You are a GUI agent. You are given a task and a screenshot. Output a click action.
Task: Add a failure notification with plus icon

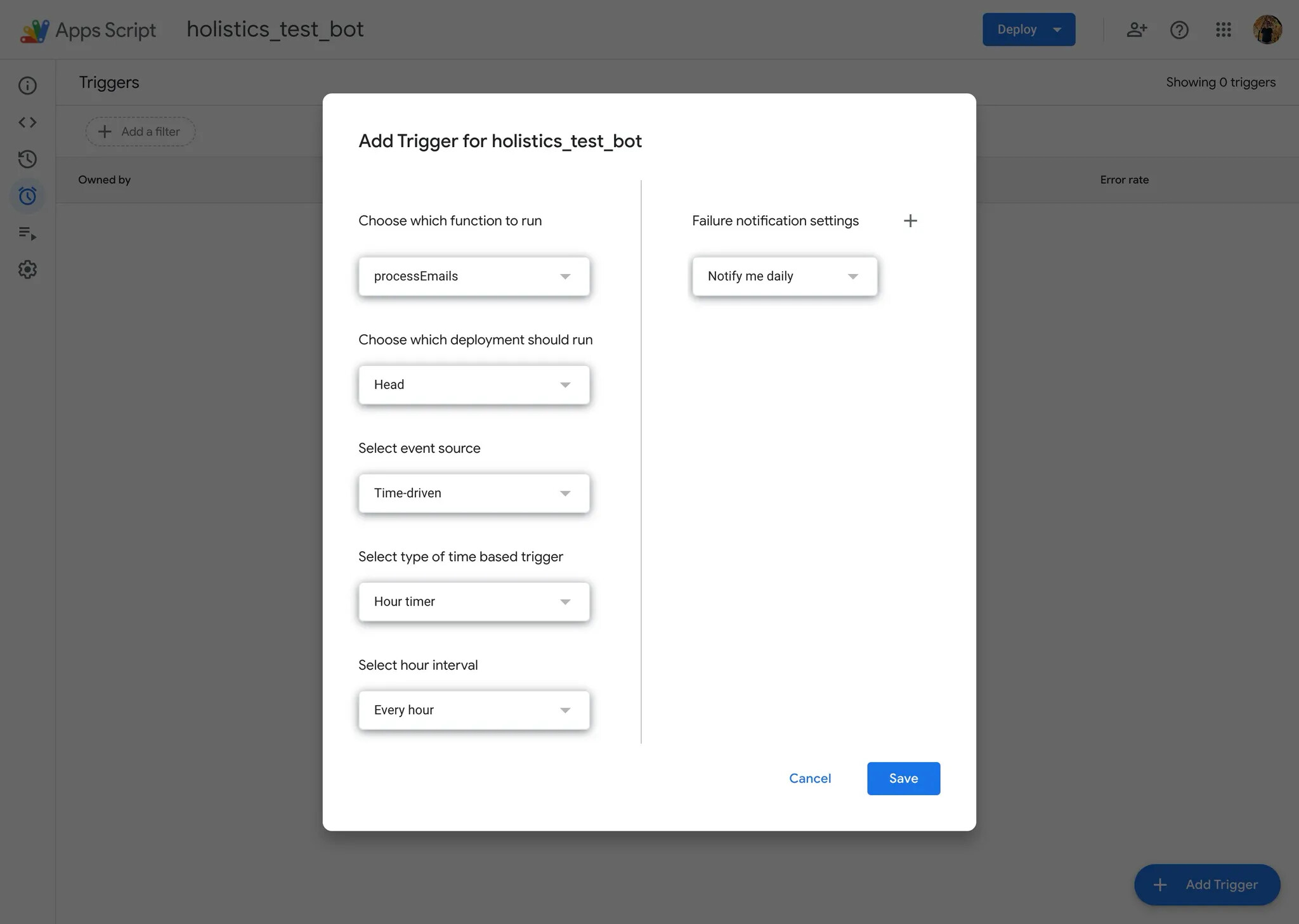[910, 221]
